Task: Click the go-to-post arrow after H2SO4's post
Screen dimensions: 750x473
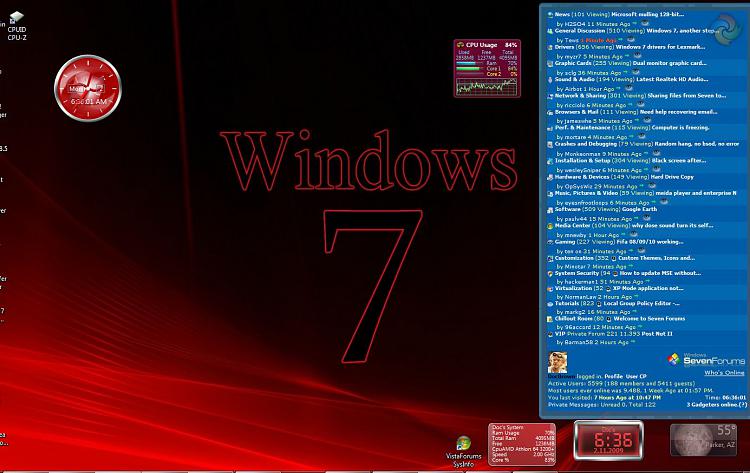Action: pos(635,23)
